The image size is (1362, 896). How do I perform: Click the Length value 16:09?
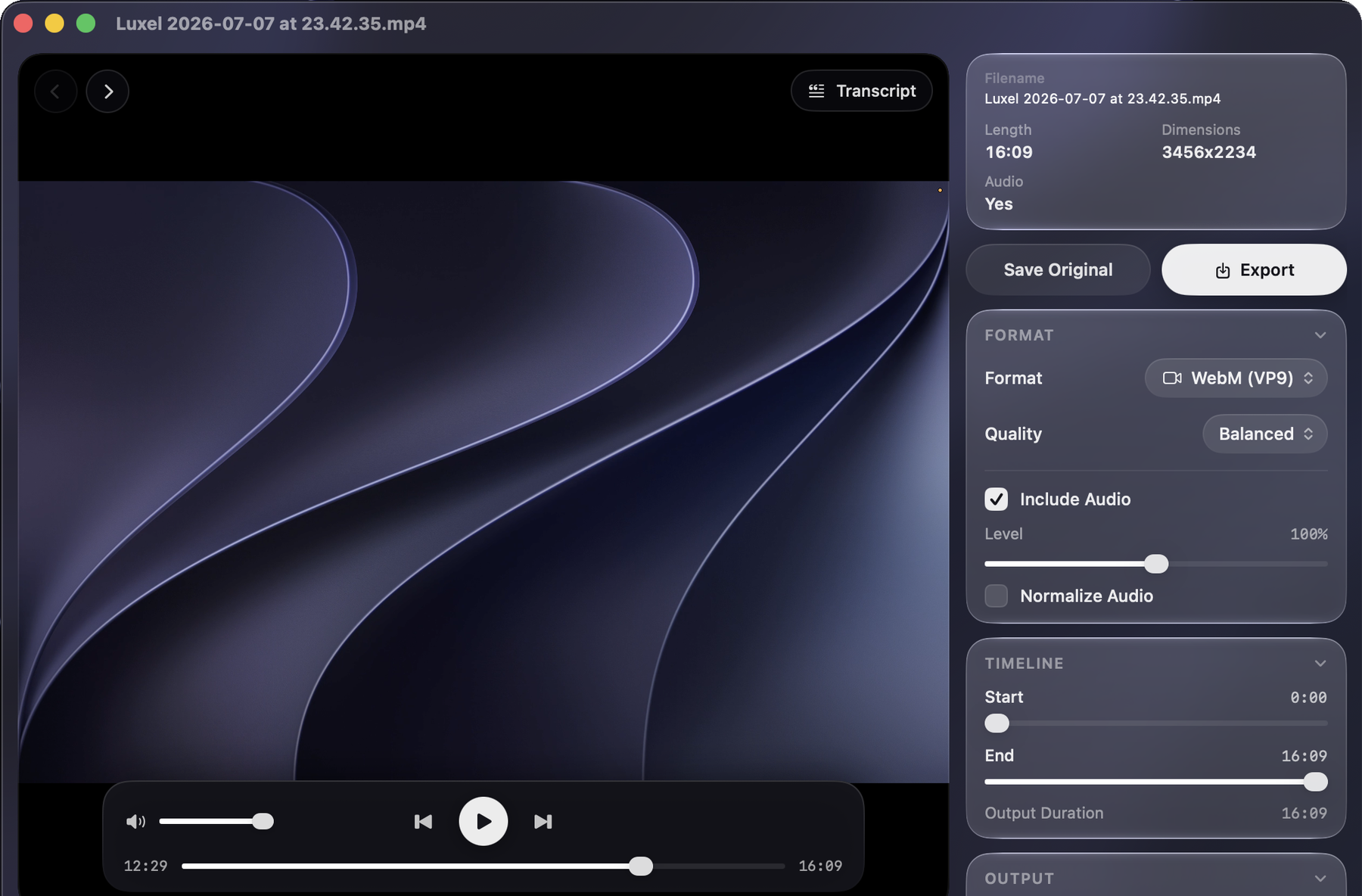coord(1009,152)
